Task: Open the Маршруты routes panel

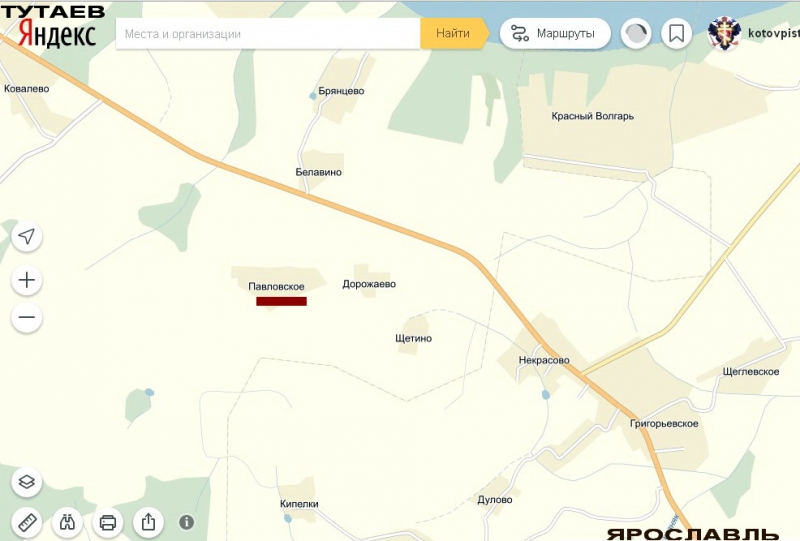Action: 555,33
